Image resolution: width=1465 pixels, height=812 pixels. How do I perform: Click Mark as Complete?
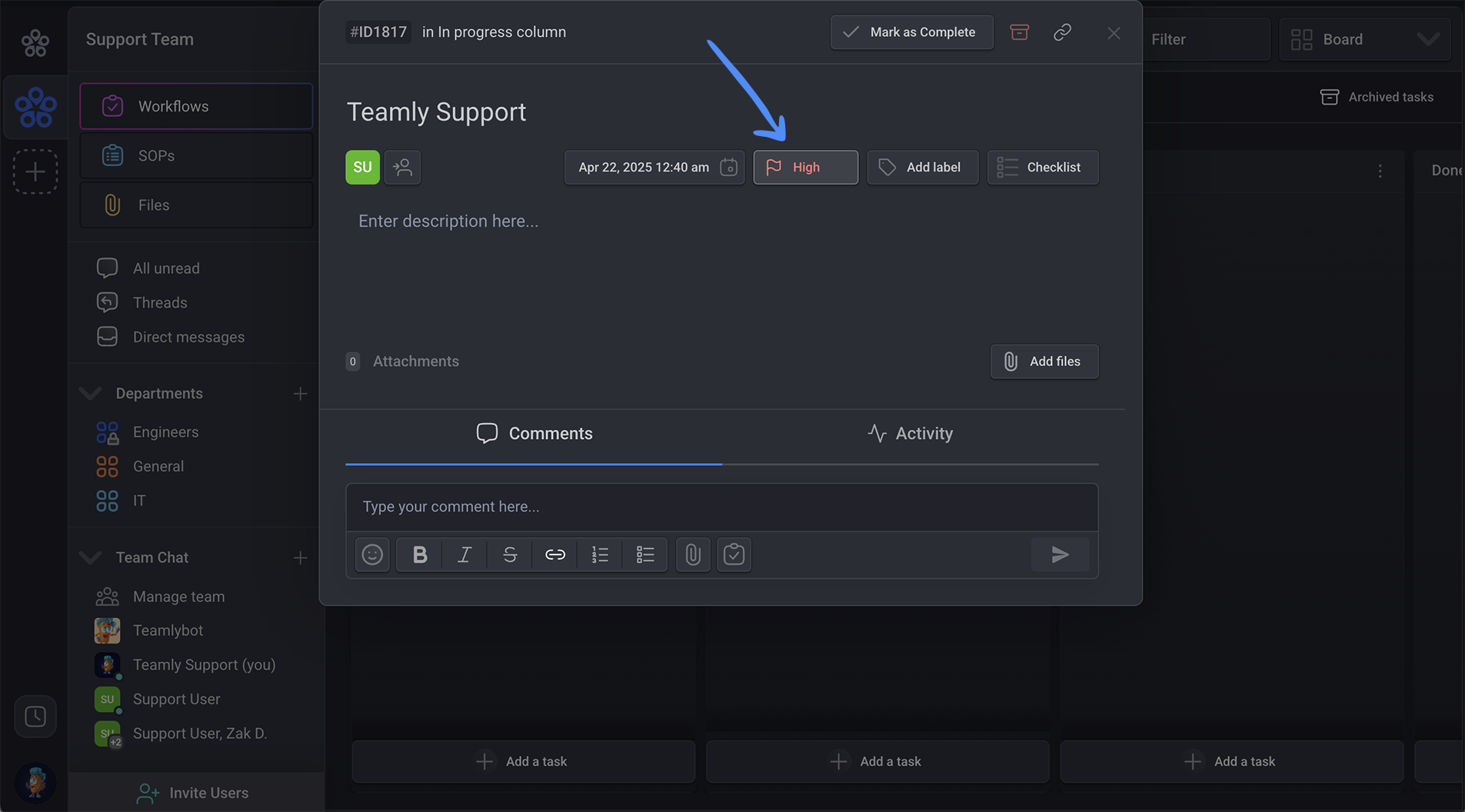(x=911, y=32)
